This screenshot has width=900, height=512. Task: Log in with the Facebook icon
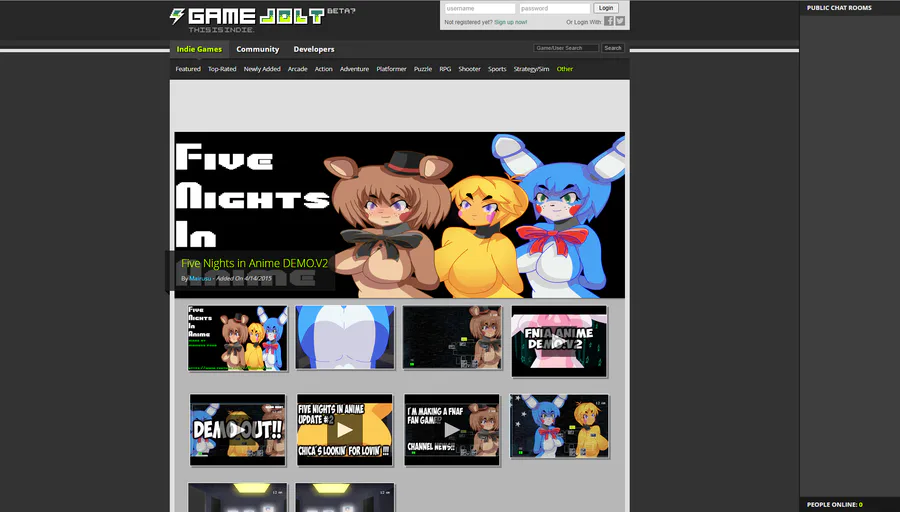tap(609, 21)
